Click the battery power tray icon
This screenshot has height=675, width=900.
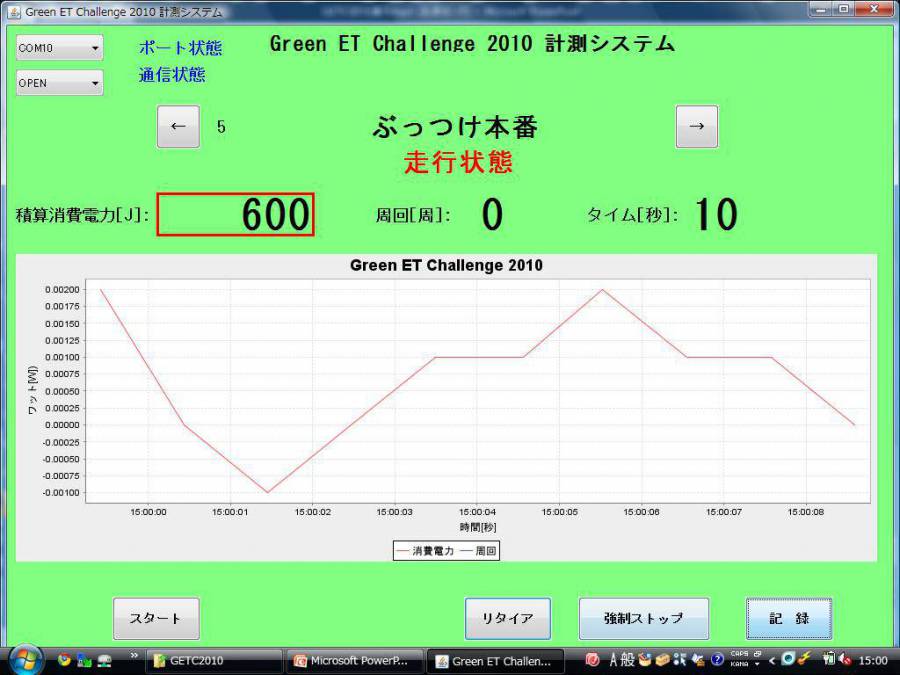click(829, 659)
